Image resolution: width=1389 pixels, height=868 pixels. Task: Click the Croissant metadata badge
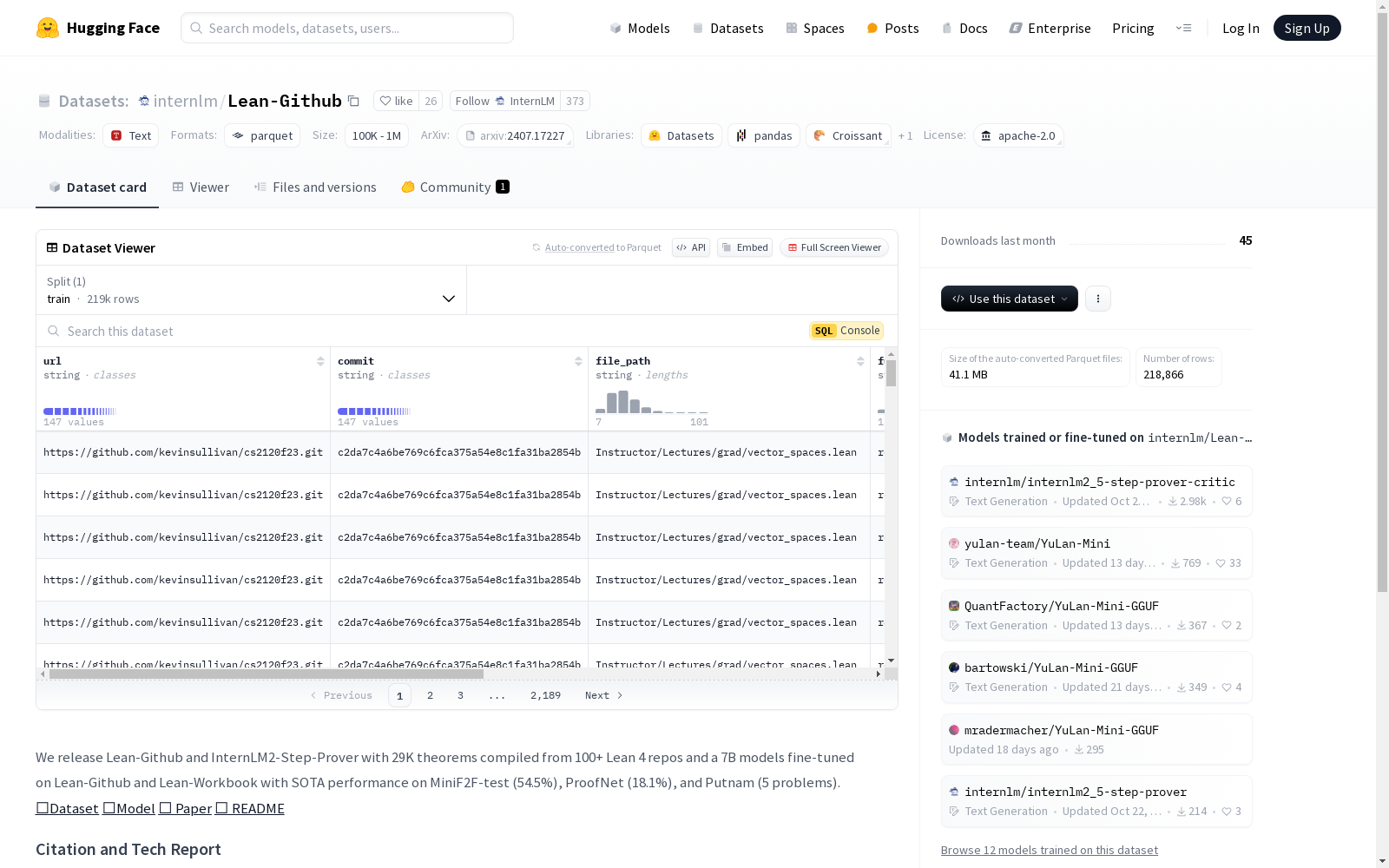tap(848, 135)
